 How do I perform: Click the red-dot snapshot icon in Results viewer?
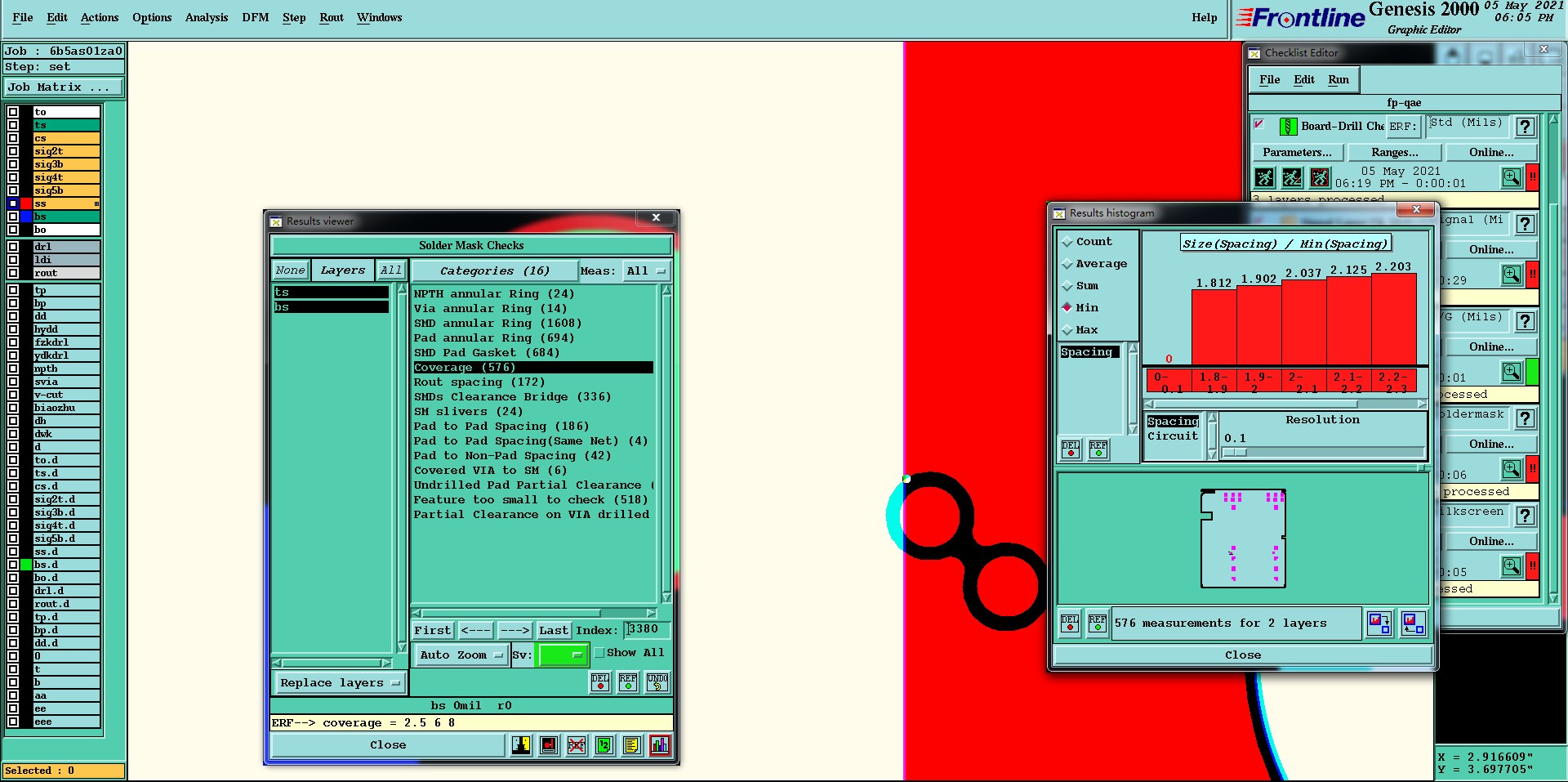[549, 744]
